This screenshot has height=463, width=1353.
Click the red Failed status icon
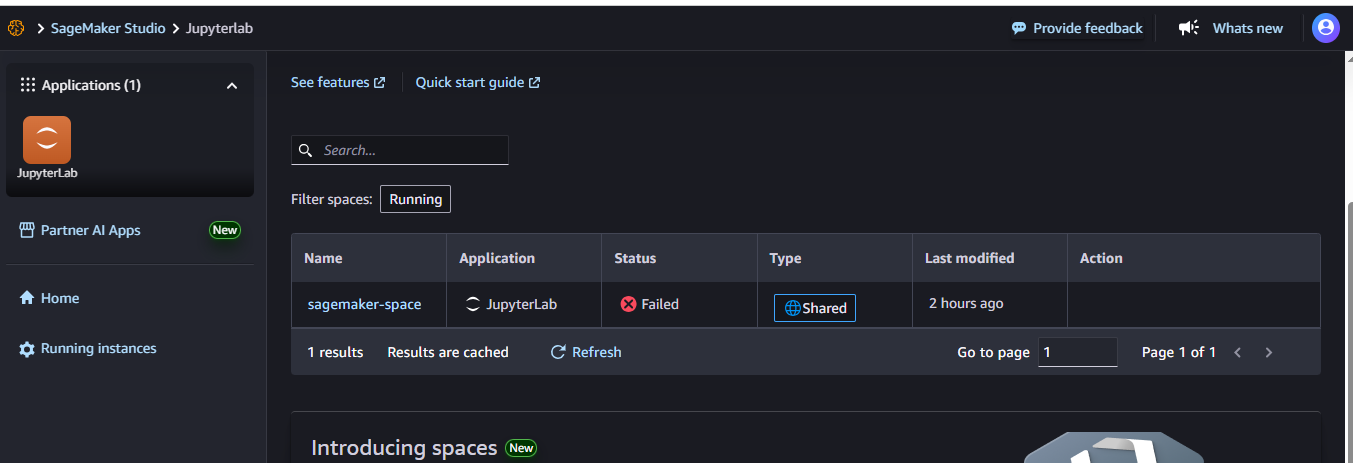tap(628, 304)
